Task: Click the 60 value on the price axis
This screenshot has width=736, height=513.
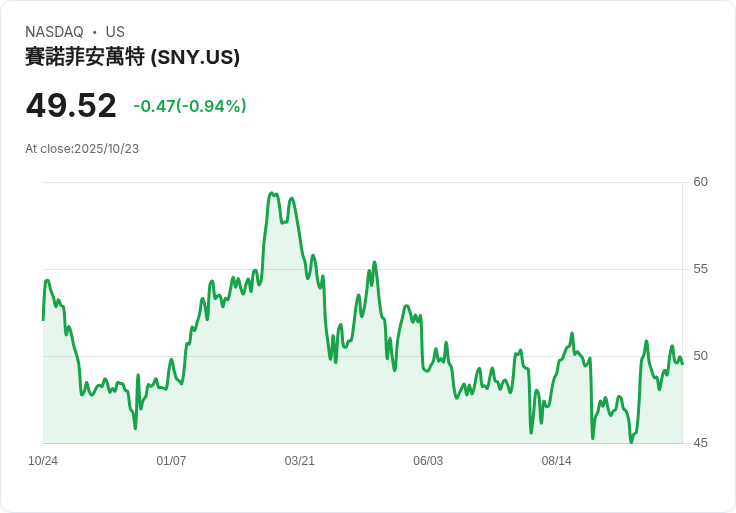Action: pyautogui.click(x=701, y=182)
